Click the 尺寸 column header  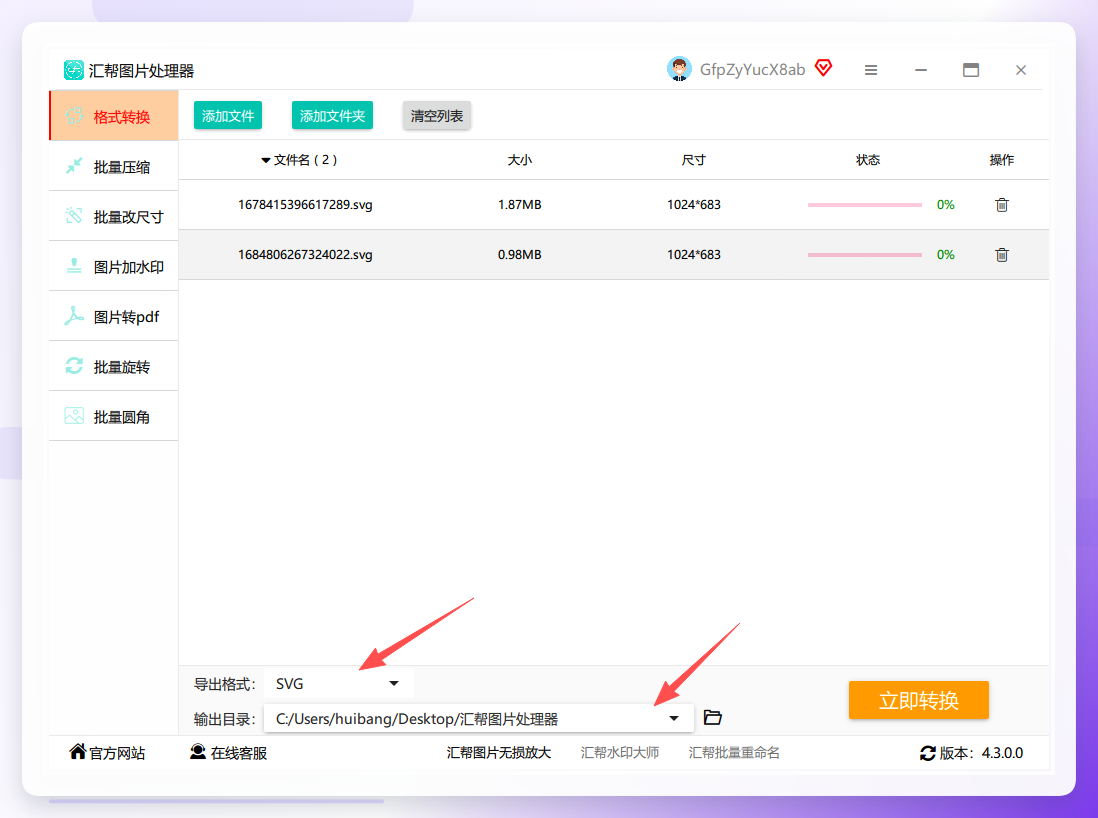tap(693, 160)
